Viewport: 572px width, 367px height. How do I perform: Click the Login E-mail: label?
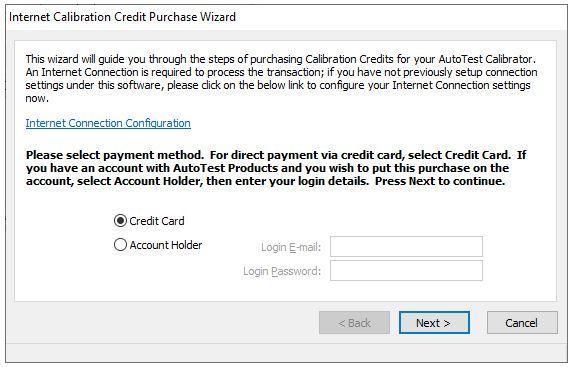(291, 247)
